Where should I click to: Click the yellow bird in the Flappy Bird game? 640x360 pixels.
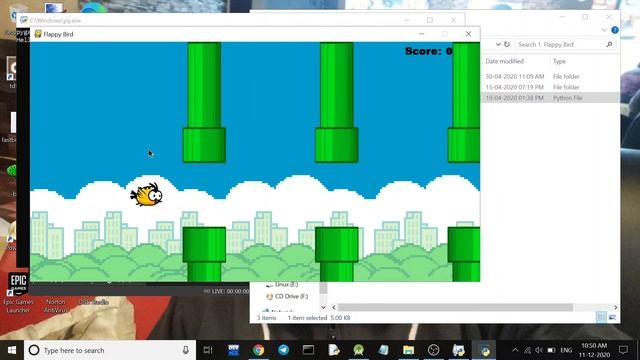coord(147,195)
